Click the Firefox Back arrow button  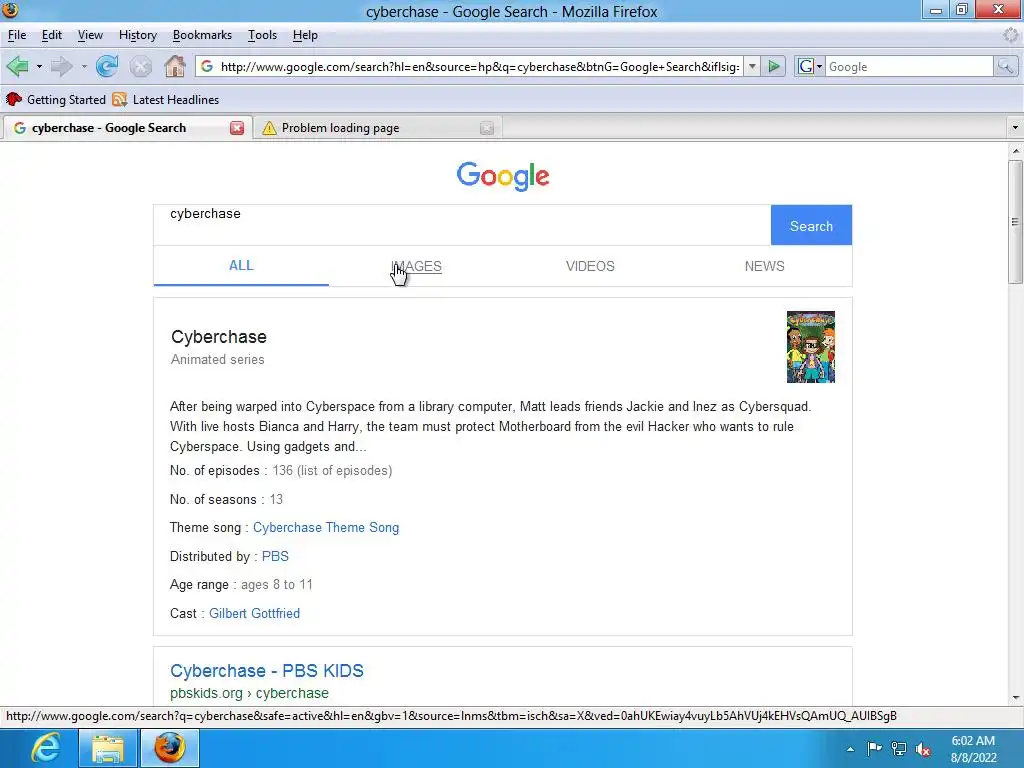point(18,67)
